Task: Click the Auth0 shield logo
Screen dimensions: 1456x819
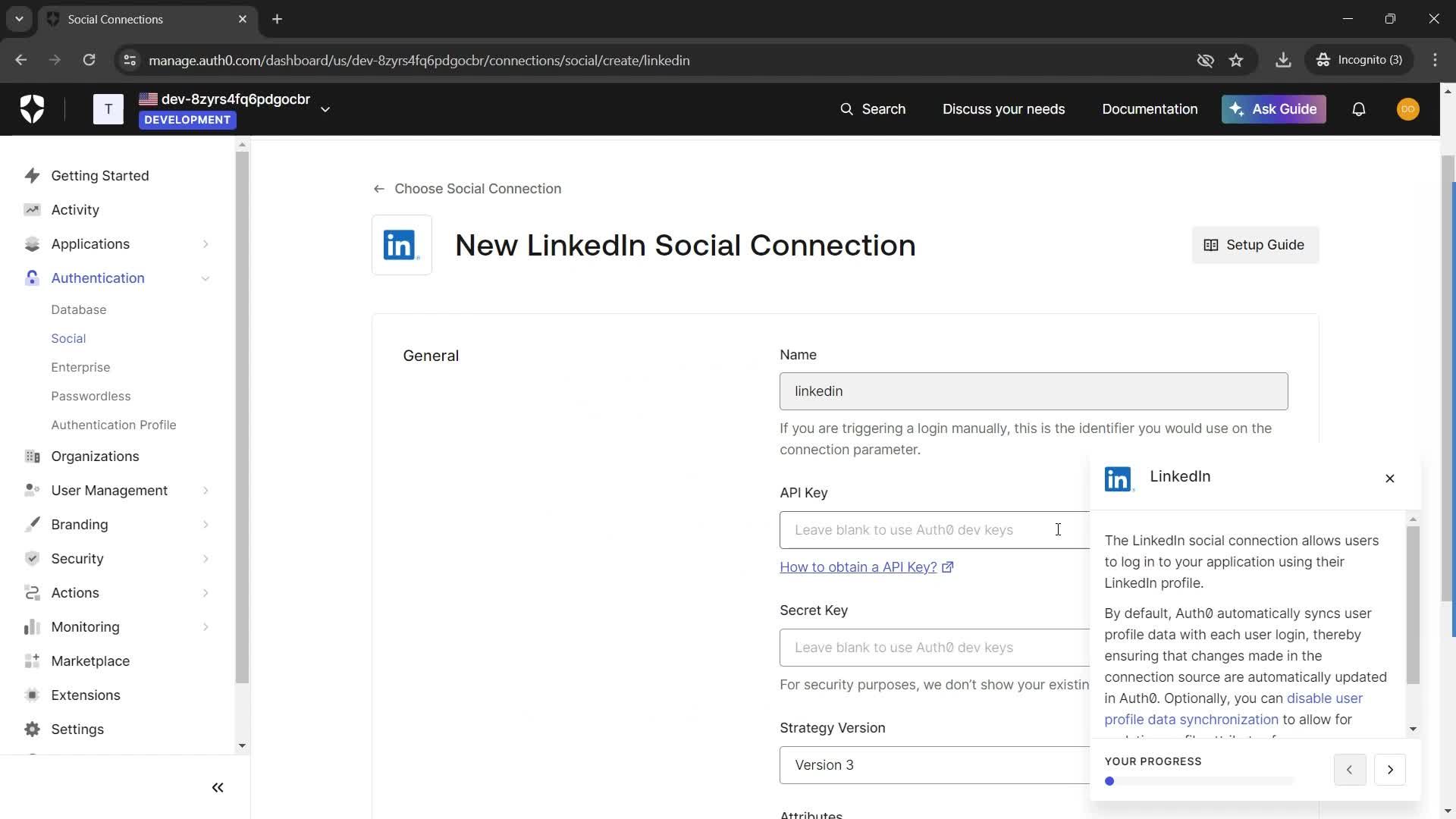Action: pyautogui.click(x=32, y=109)
